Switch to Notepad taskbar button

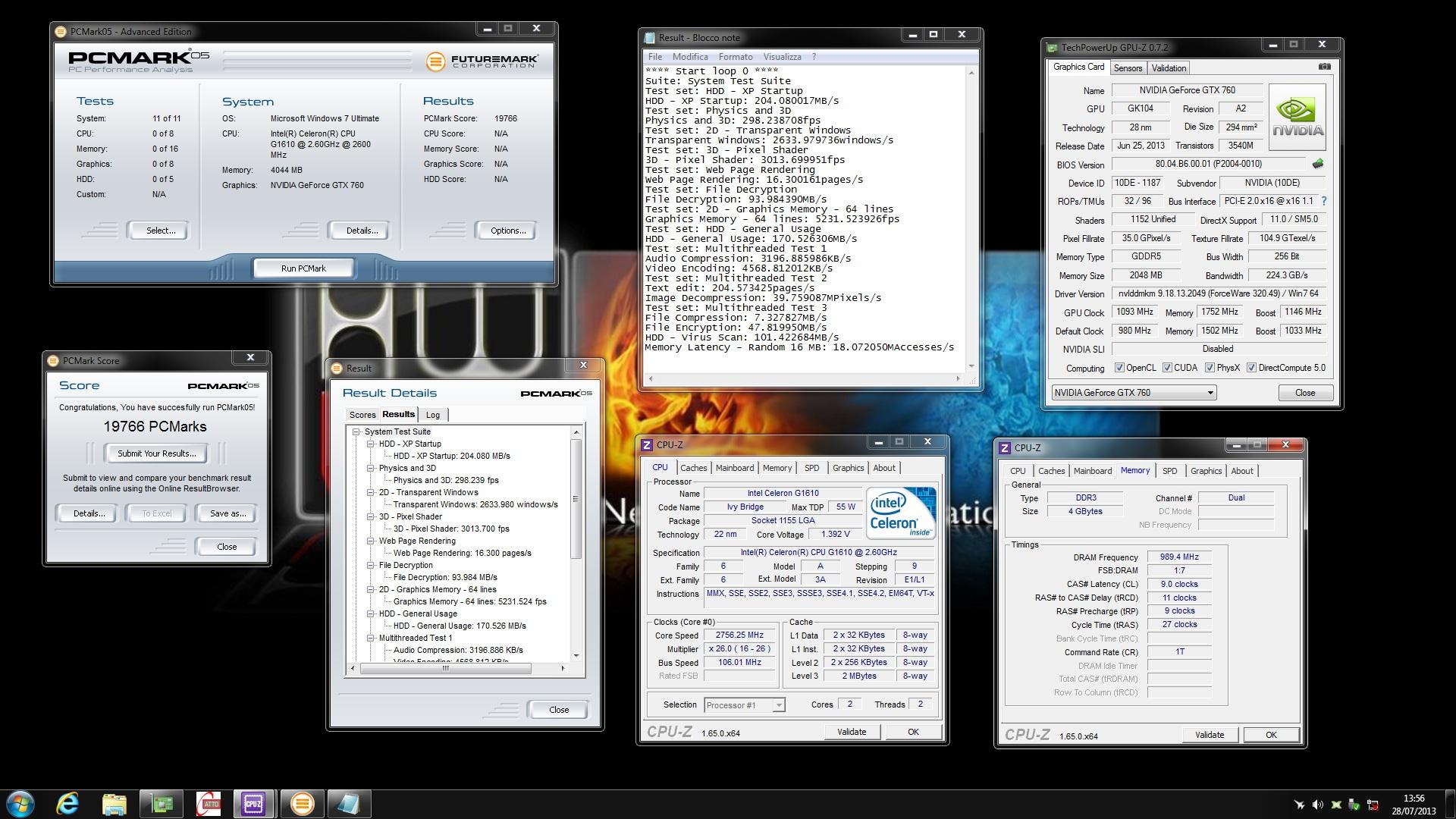click(x=349, y=804)
